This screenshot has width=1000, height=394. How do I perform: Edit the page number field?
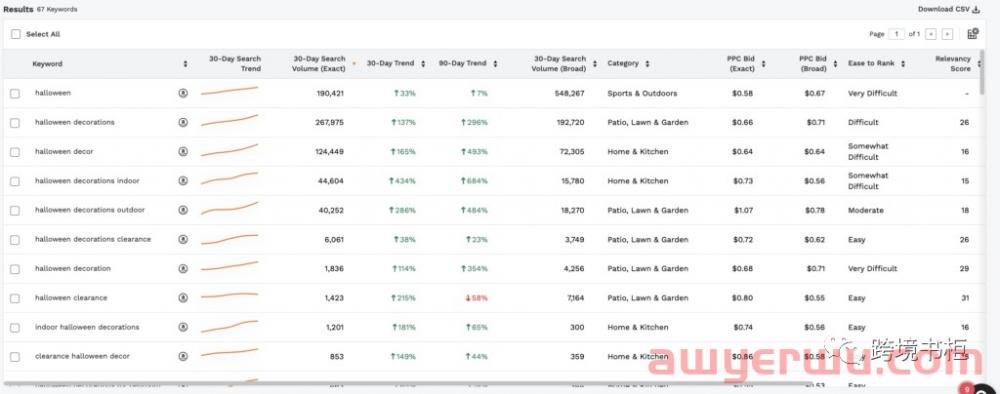click(897, 34)
